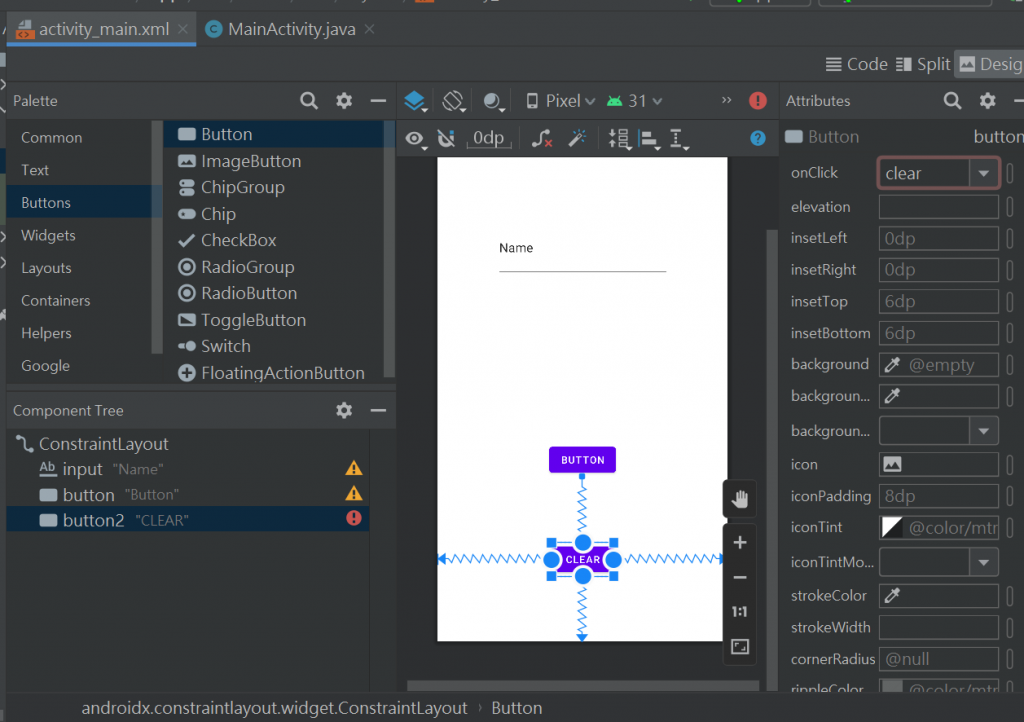The height and width of the screenshot is (722, 1024).
Task: Infer constraints magic wand
Action: [577, 138]
